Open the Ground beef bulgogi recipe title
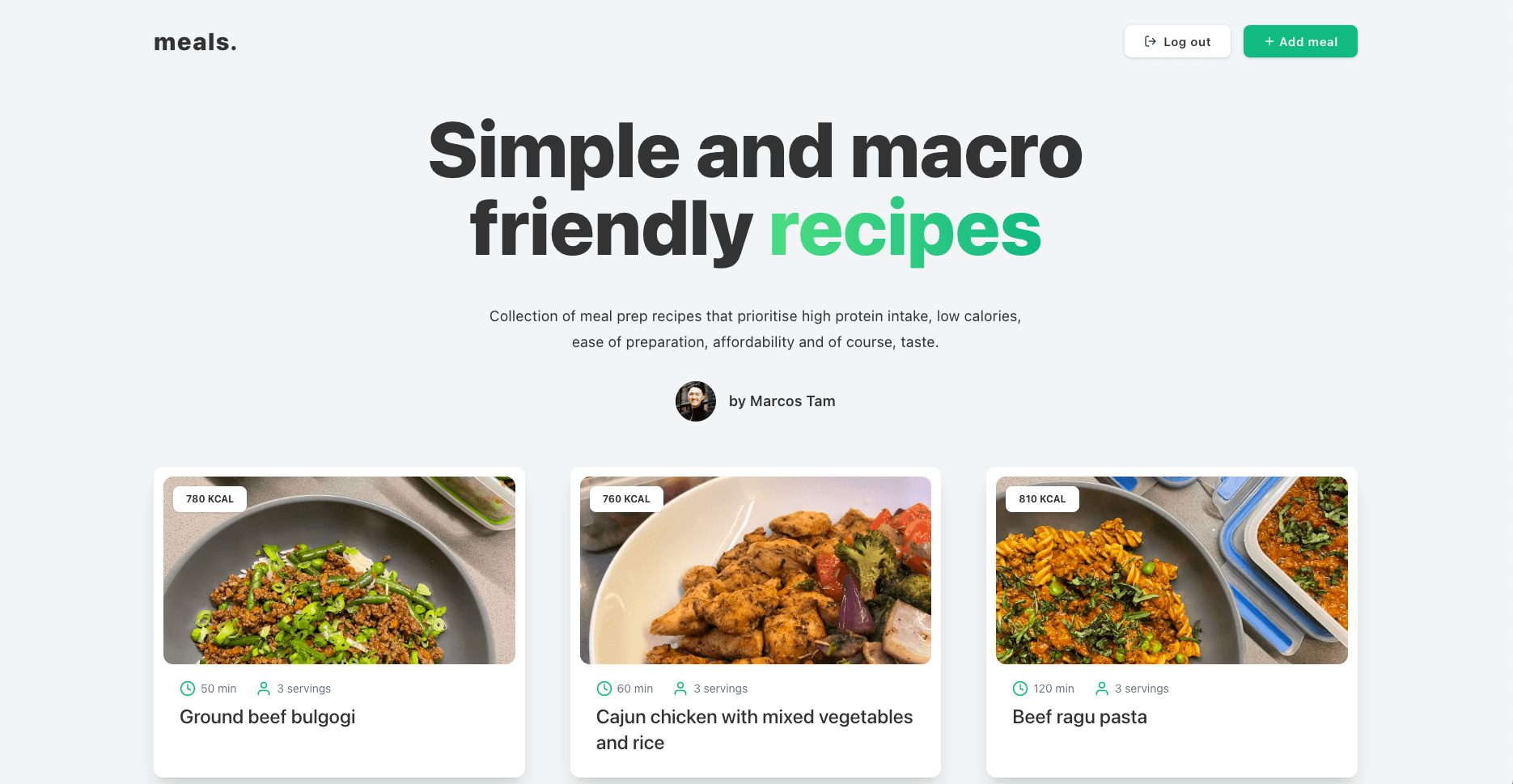The width and height of the screenshot is (1513, 784). [268, 717]
